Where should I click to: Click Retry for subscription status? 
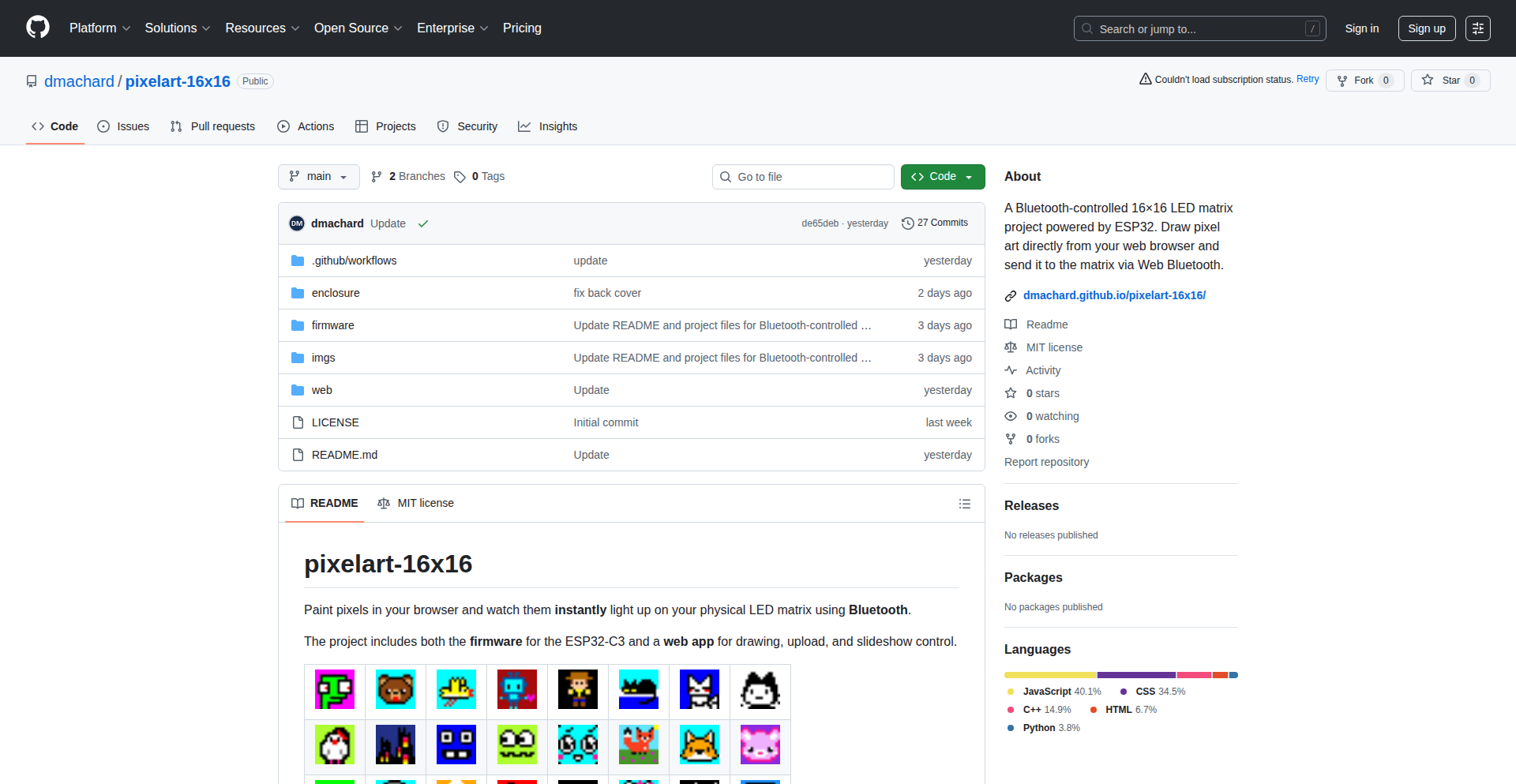tap(1307, 79)
